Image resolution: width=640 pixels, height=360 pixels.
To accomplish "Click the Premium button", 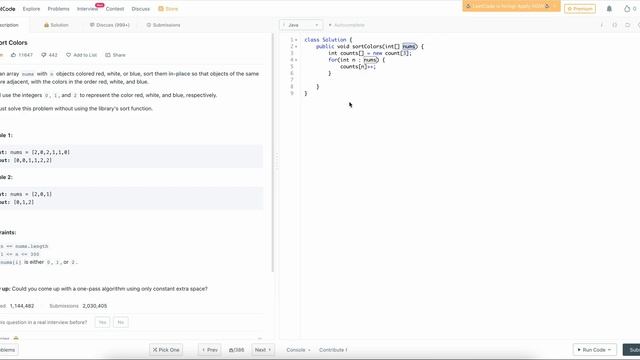I will tap(580, 9).
